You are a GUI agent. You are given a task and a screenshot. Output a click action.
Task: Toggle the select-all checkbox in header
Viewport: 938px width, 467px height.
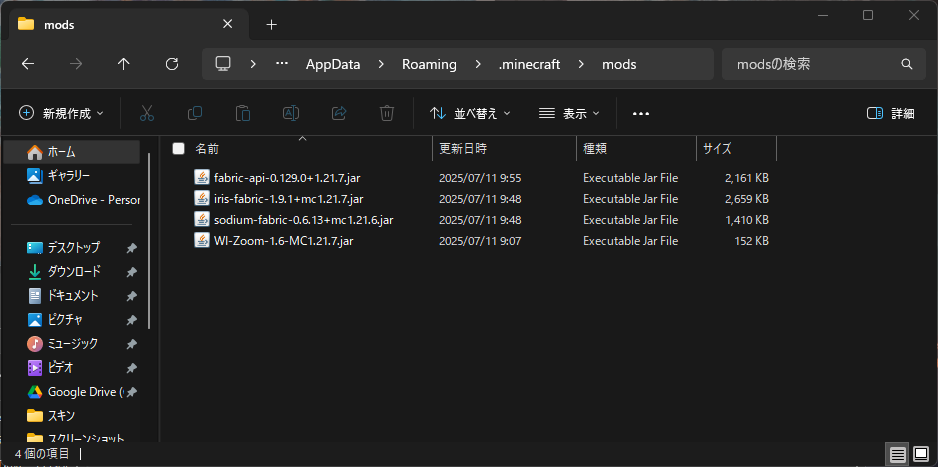pos(178,148)
